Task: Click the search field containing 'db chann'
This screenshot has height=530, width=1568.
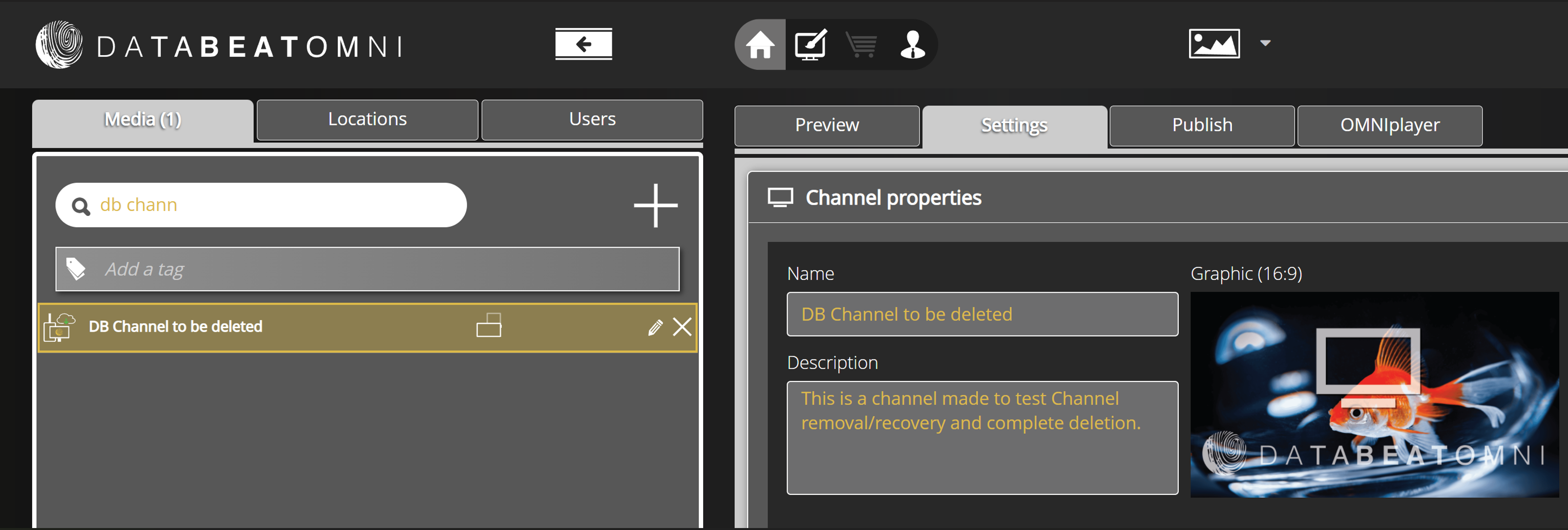Action: (x=261, y=205)
